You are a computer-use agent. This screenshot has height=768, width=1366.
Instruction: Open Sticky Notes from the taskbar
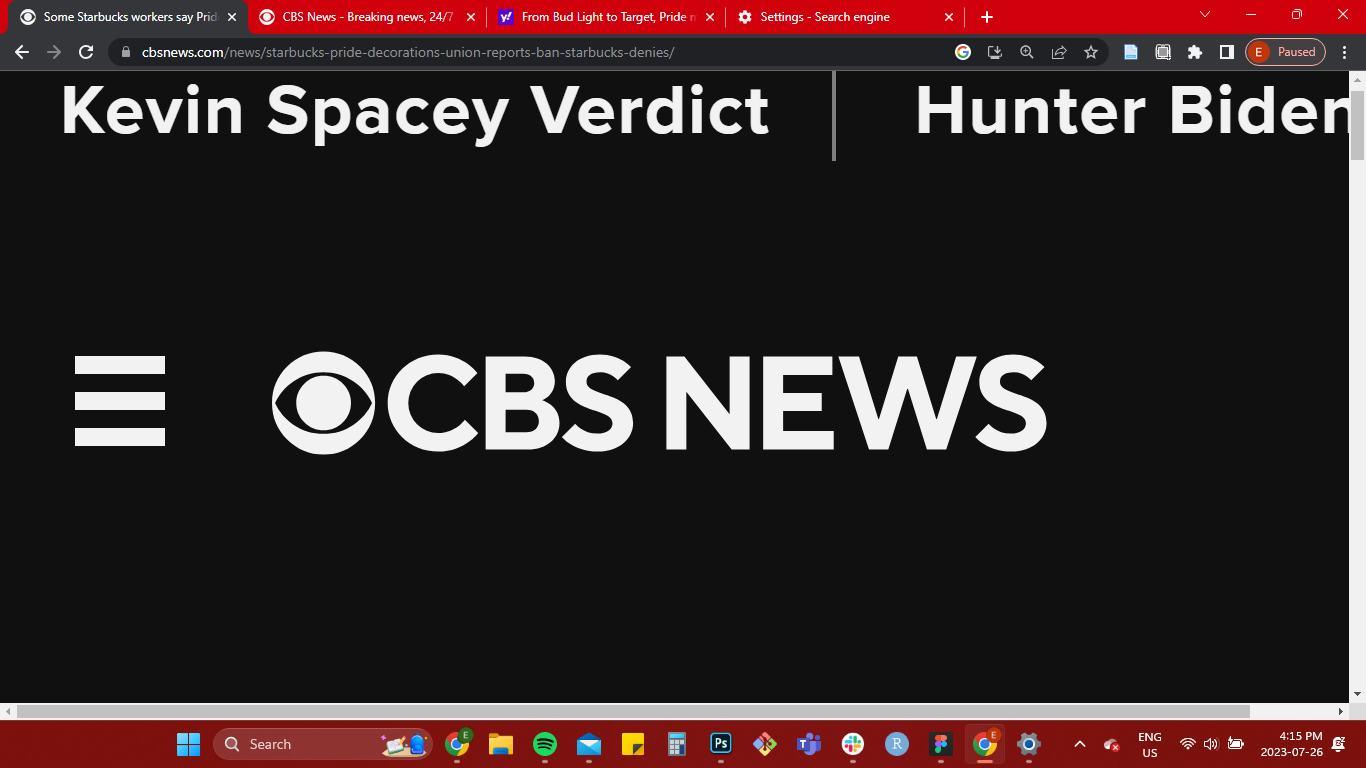tap(633, 744)
